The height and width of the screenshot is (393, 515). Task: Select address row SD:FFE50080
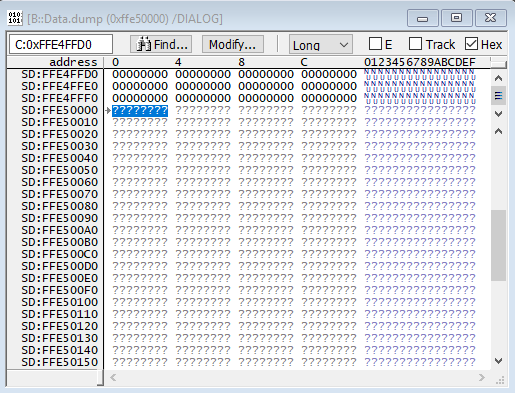point(60,206)
